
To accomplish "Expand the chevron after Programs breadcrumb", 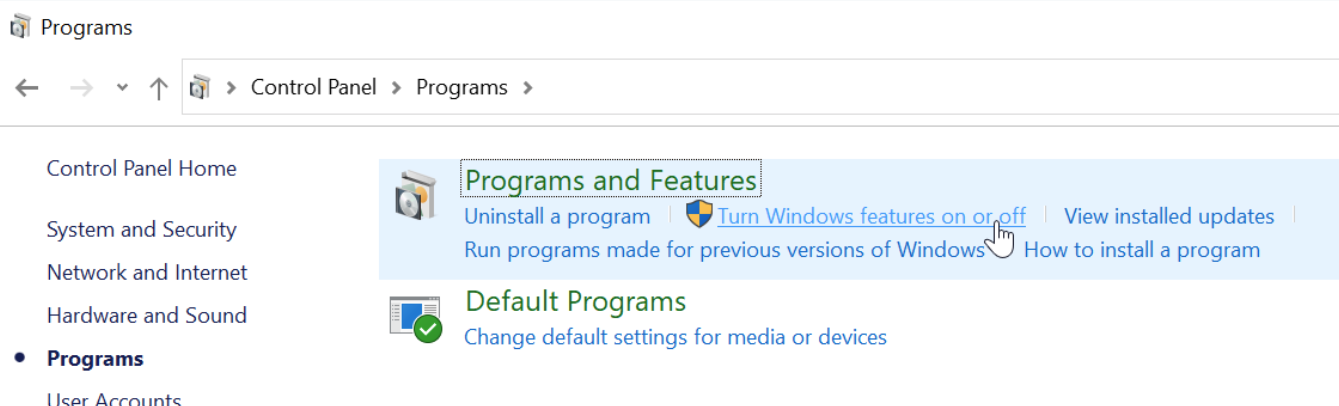I will [527, 88].
